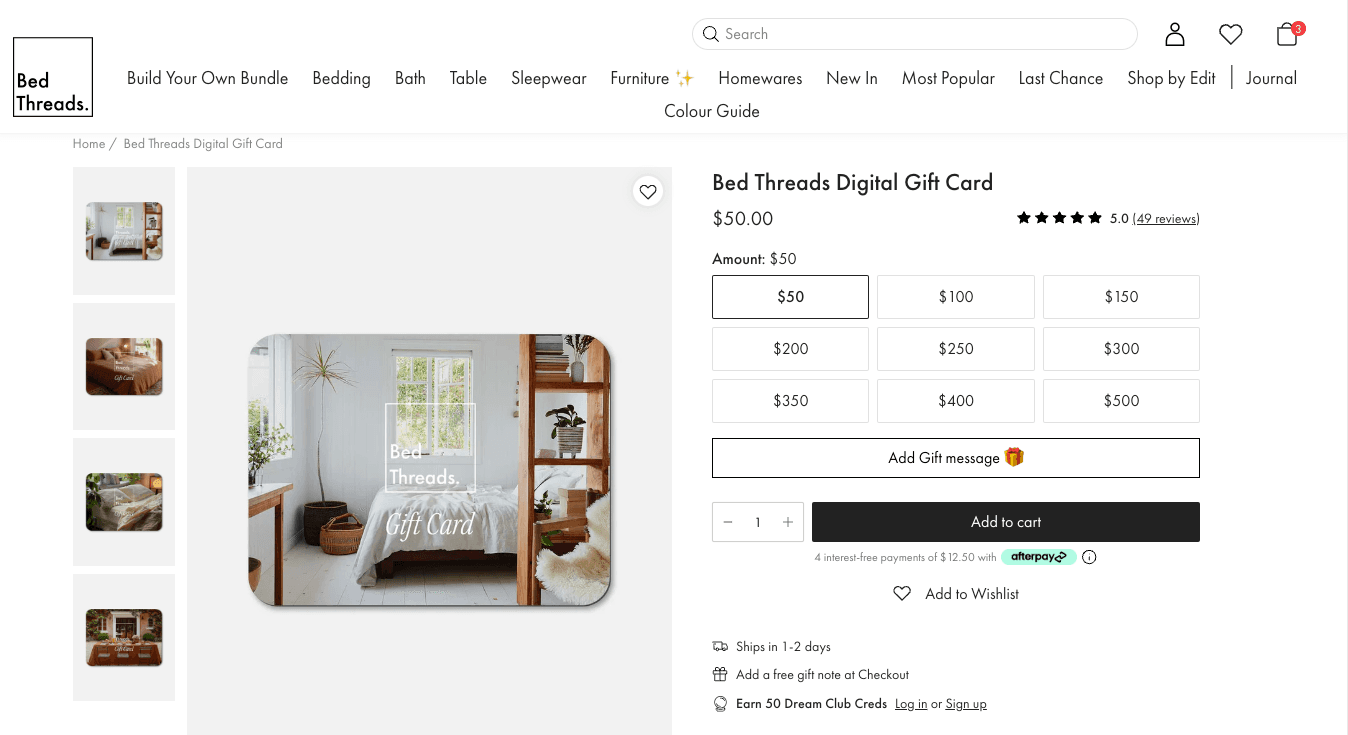Click the Bed Threads logo
Screen dimensions: 1348x735
click(x=53, y=77)
